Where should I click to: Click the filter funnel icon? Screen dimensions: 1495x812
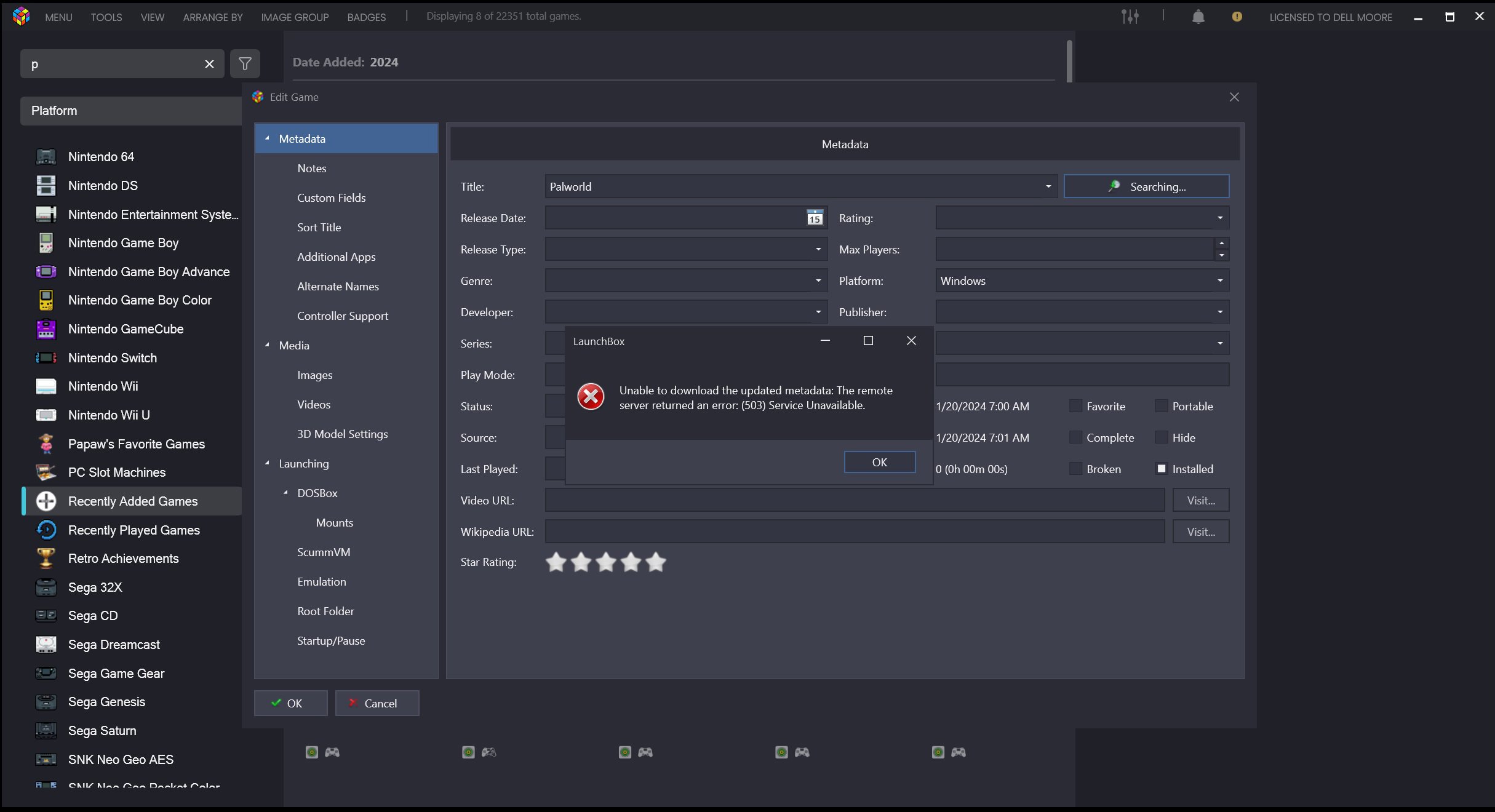[x=245, y=63]
